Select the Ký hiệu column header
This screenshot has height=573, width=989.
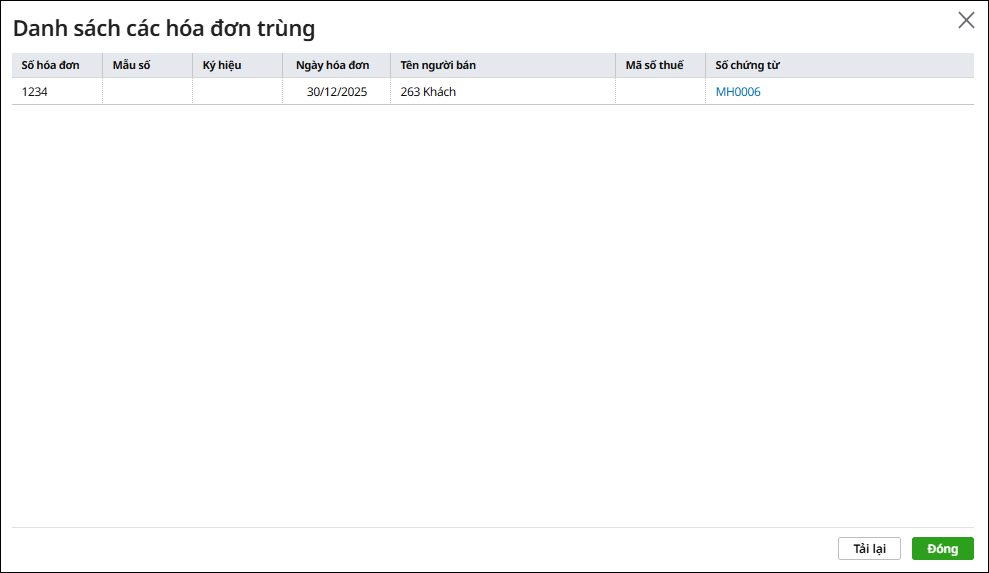pyautogui.click(x=237, y=65)
